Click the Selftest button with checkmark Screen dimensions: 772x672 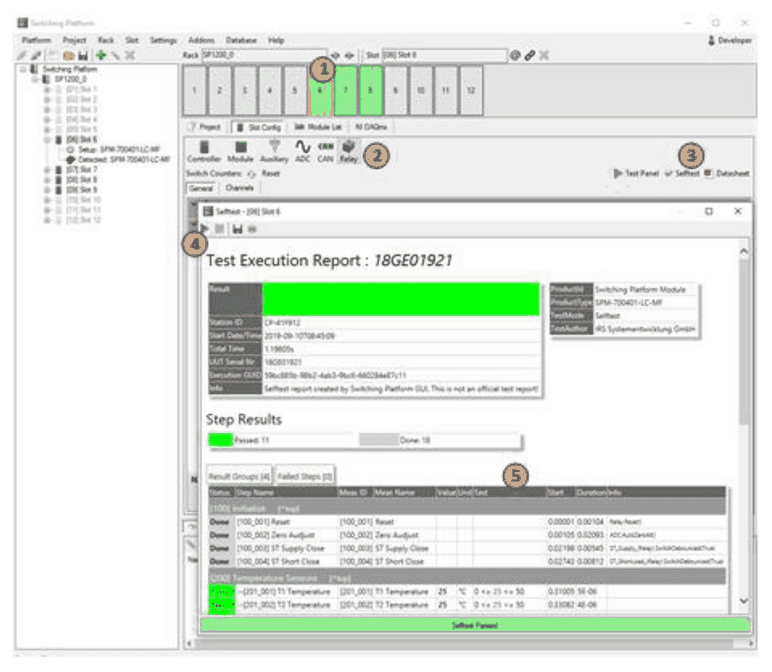(x=681, y=173)
